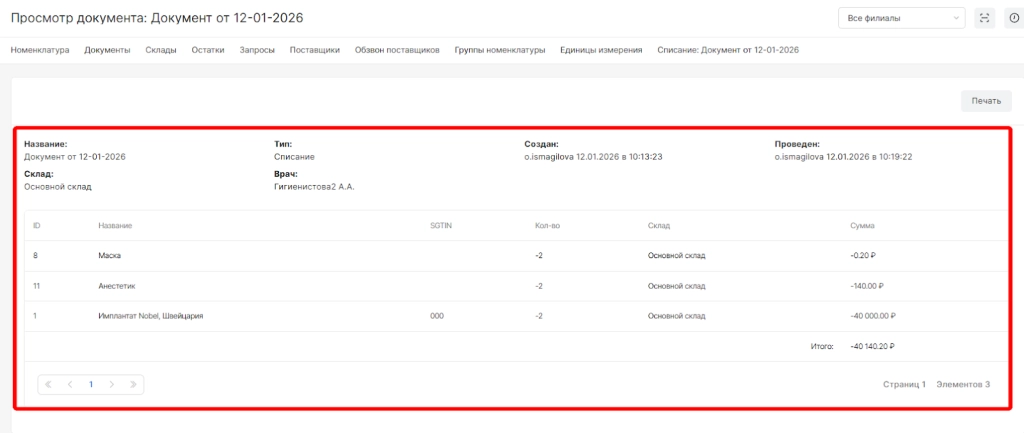Click the barcode scanner icon
Viewport: 1024px width, 433px height.
click(x=985, y=18)
